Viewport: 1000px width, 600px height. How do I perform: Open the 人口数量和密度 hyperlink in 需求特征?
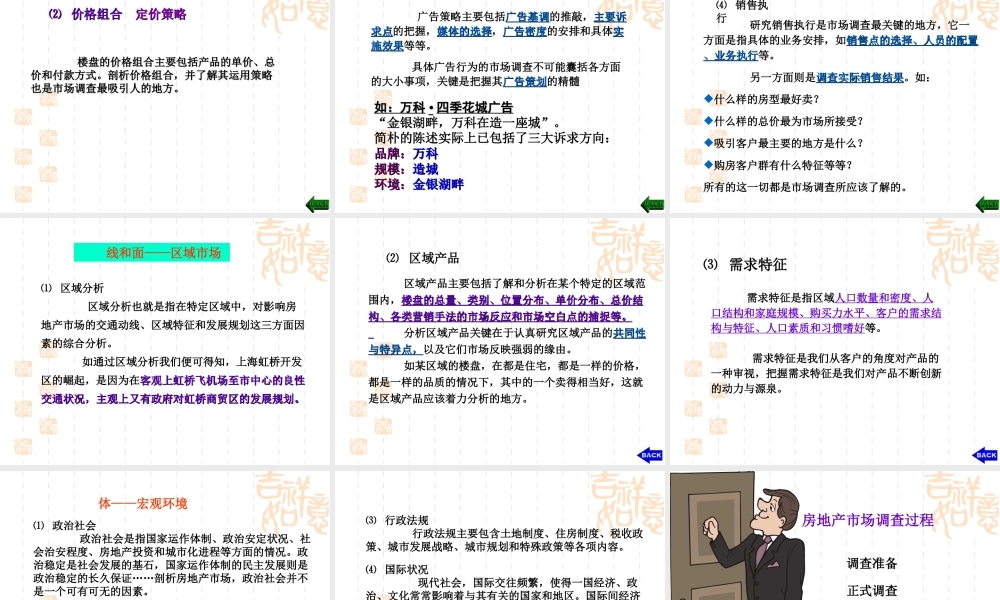point(883,298)
